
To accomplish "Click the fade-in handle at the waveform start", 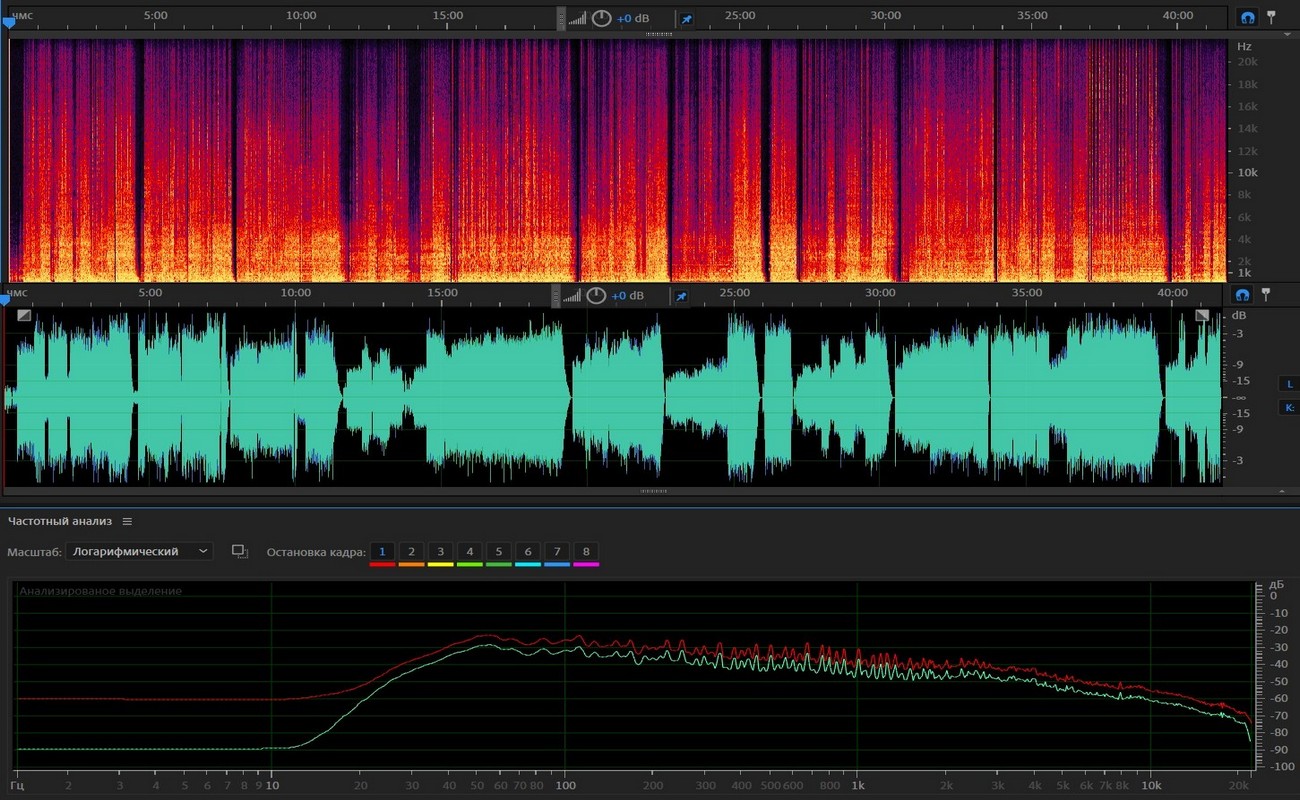I will click(x=24, y=315).
